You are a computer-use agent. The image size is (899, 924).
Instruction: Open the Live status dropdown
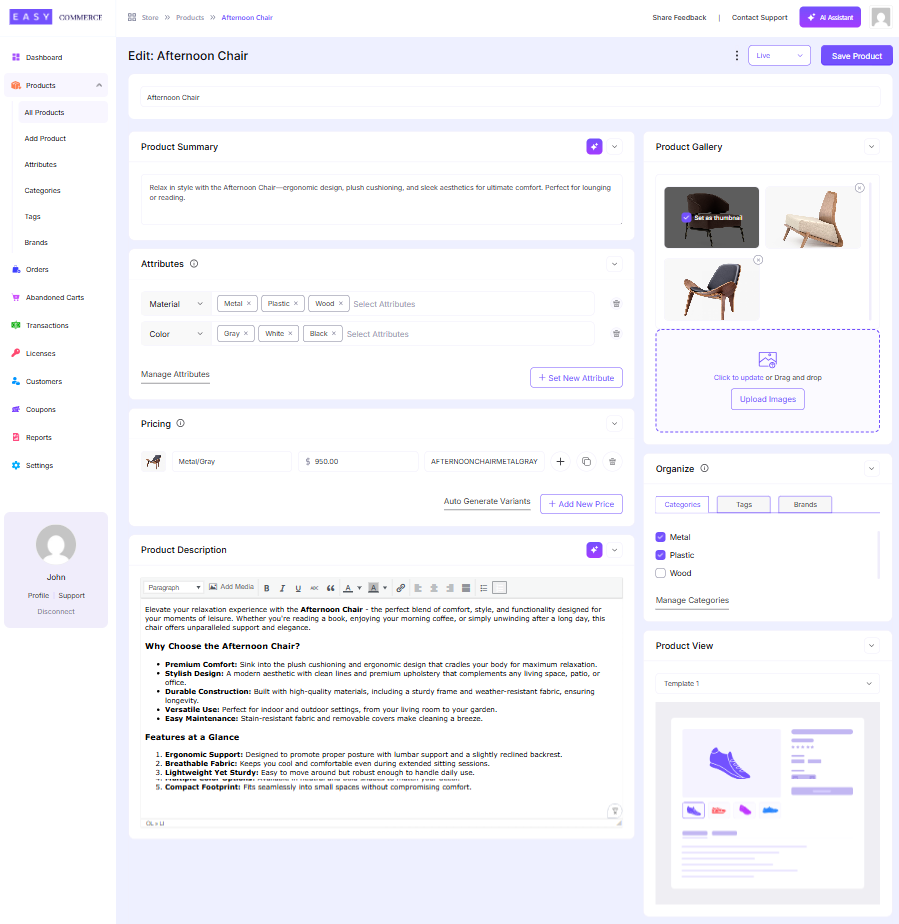[779, 55]
